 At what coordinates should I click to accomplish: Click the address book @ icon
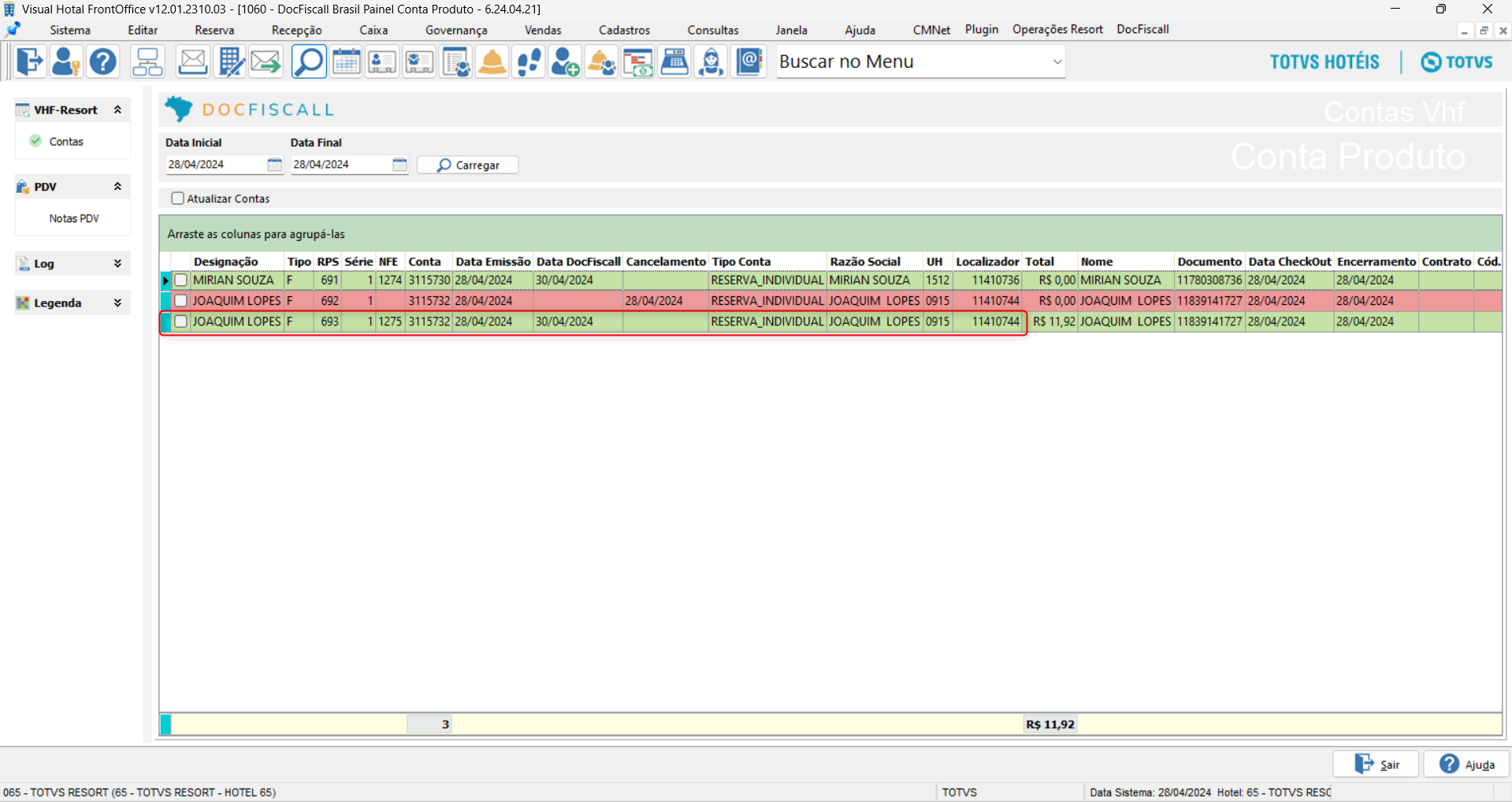click(749, 61)
